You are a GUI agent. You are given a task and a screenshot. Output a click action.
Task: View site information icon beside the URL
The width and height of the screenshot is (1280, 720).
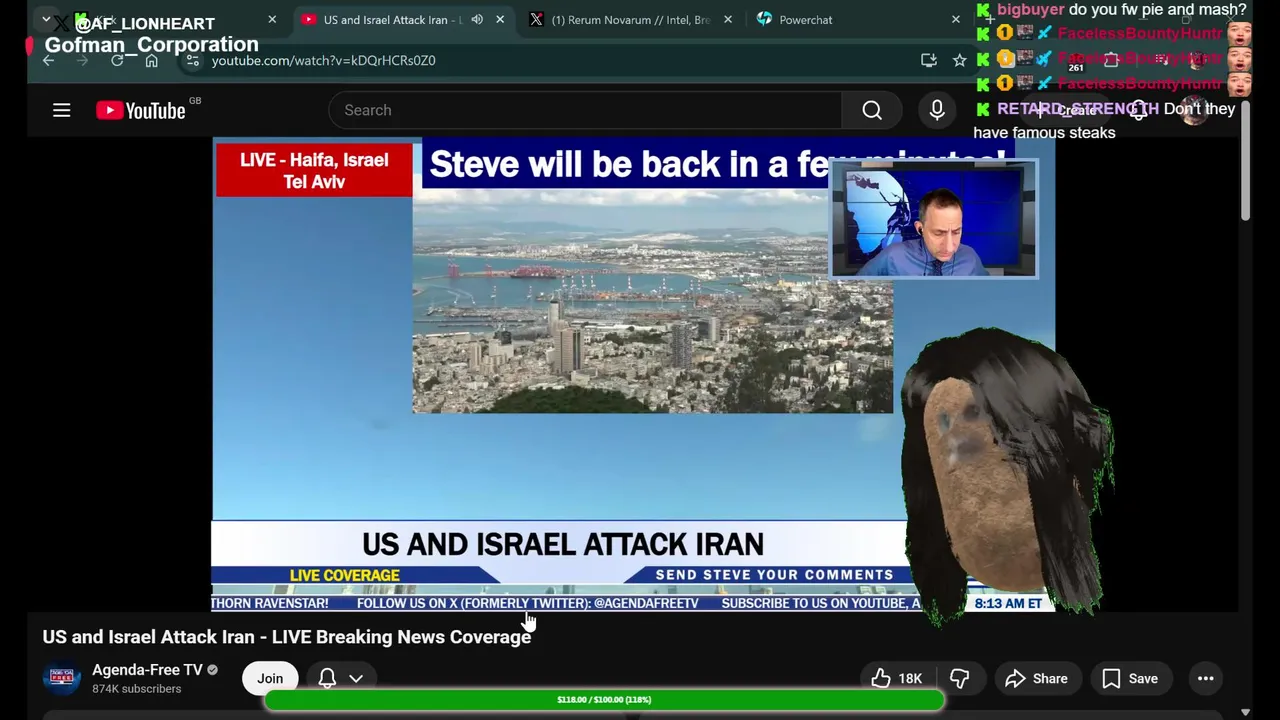pos(193,60)
